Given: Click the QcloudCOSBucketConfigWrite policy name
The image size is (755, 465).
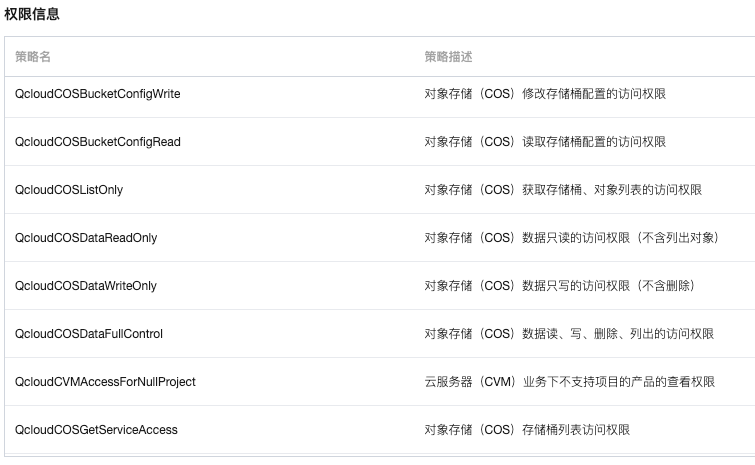Looking at the screenshot, I should 97,94.
